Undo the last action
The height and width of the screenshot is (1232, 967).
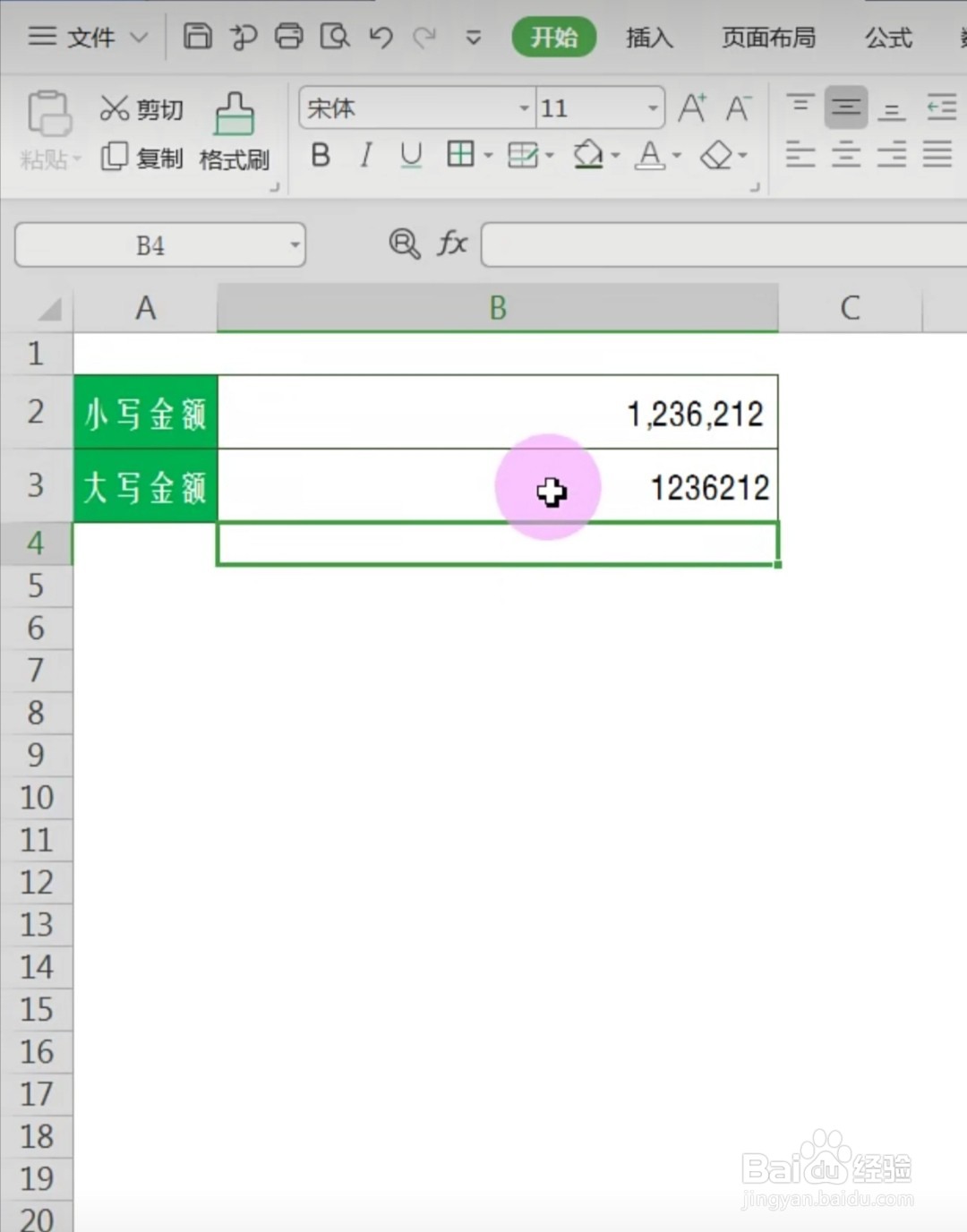pos(381,37)
